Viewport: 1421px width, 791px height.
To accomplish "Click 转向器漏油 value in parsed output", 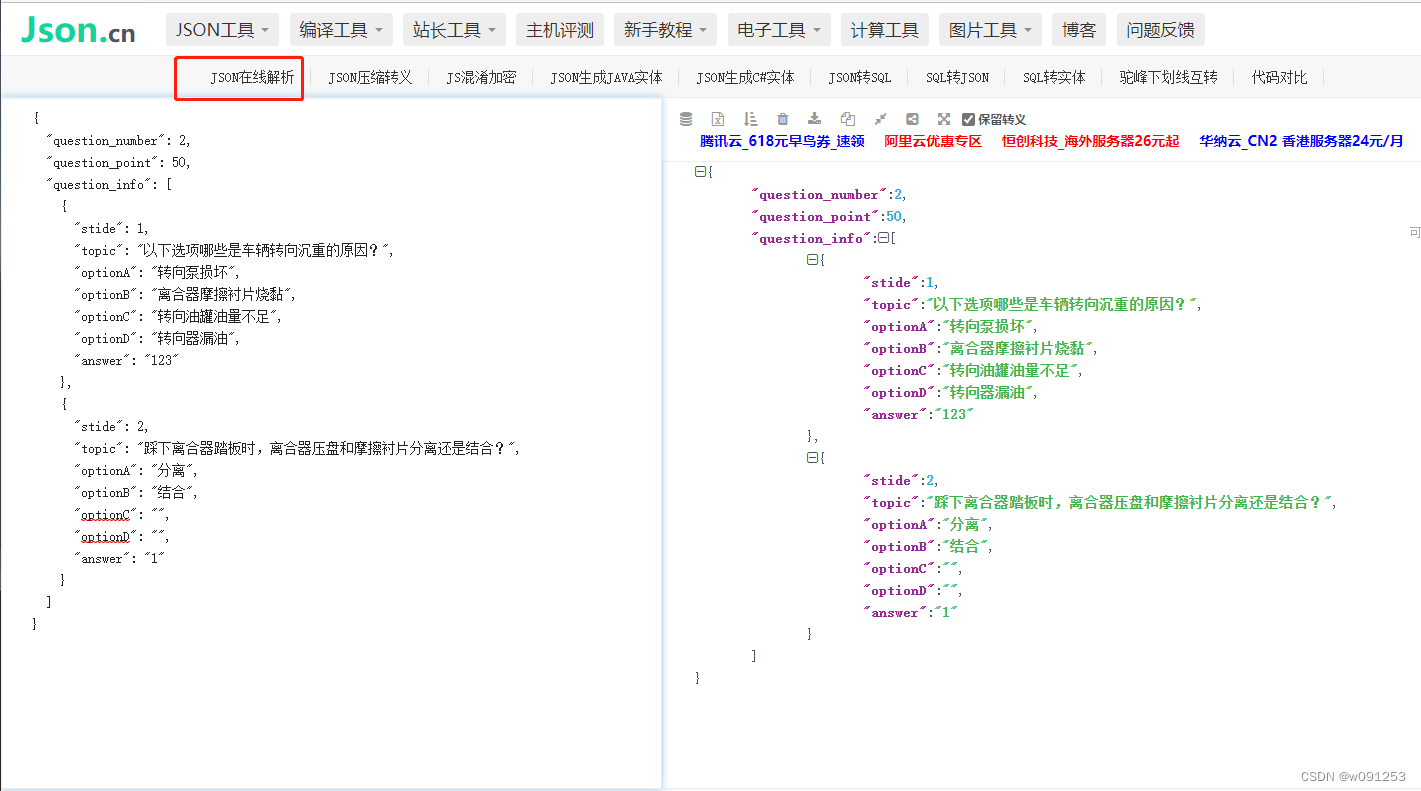I will pos(987,392).
